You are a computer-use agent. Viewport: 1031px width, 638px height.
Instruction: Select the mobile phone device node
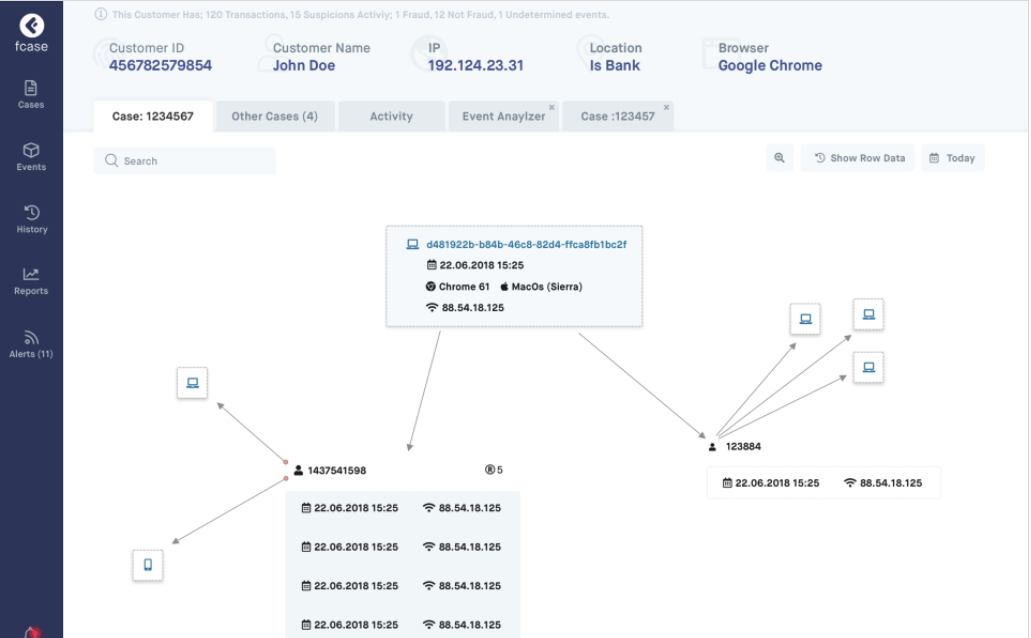pos(148,565)
